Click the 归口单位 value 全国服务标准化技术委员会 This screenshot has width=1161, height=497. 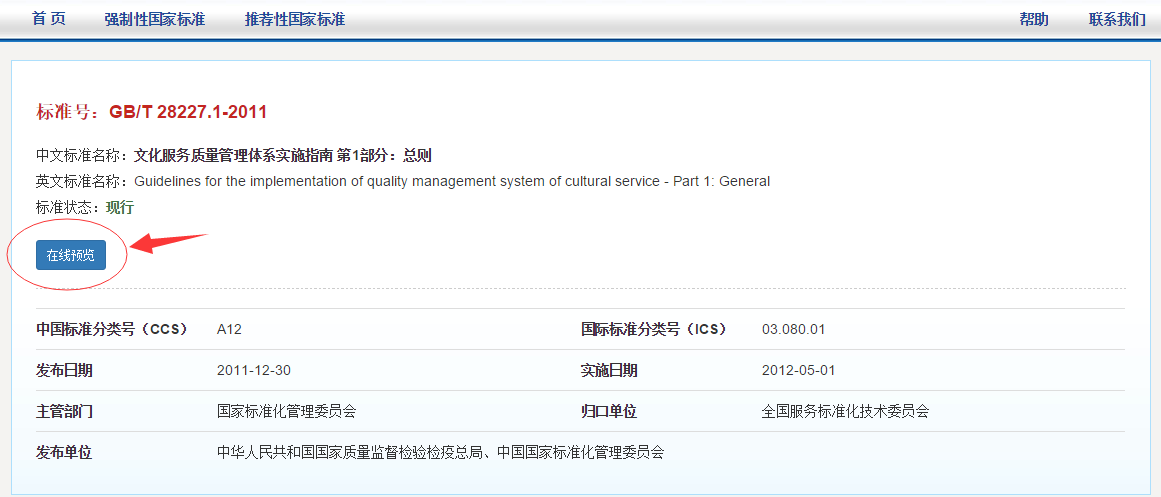[x=845, y=411]
